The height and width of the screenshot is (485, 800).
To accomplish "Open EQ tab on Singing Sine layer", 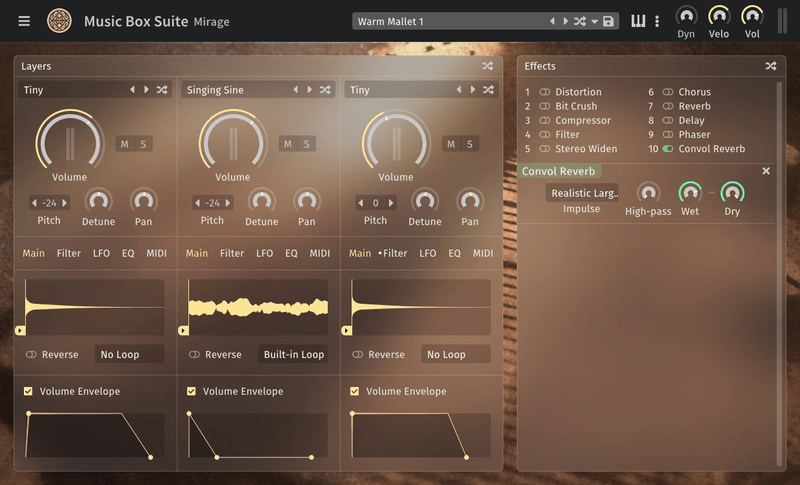I will 291,253.
